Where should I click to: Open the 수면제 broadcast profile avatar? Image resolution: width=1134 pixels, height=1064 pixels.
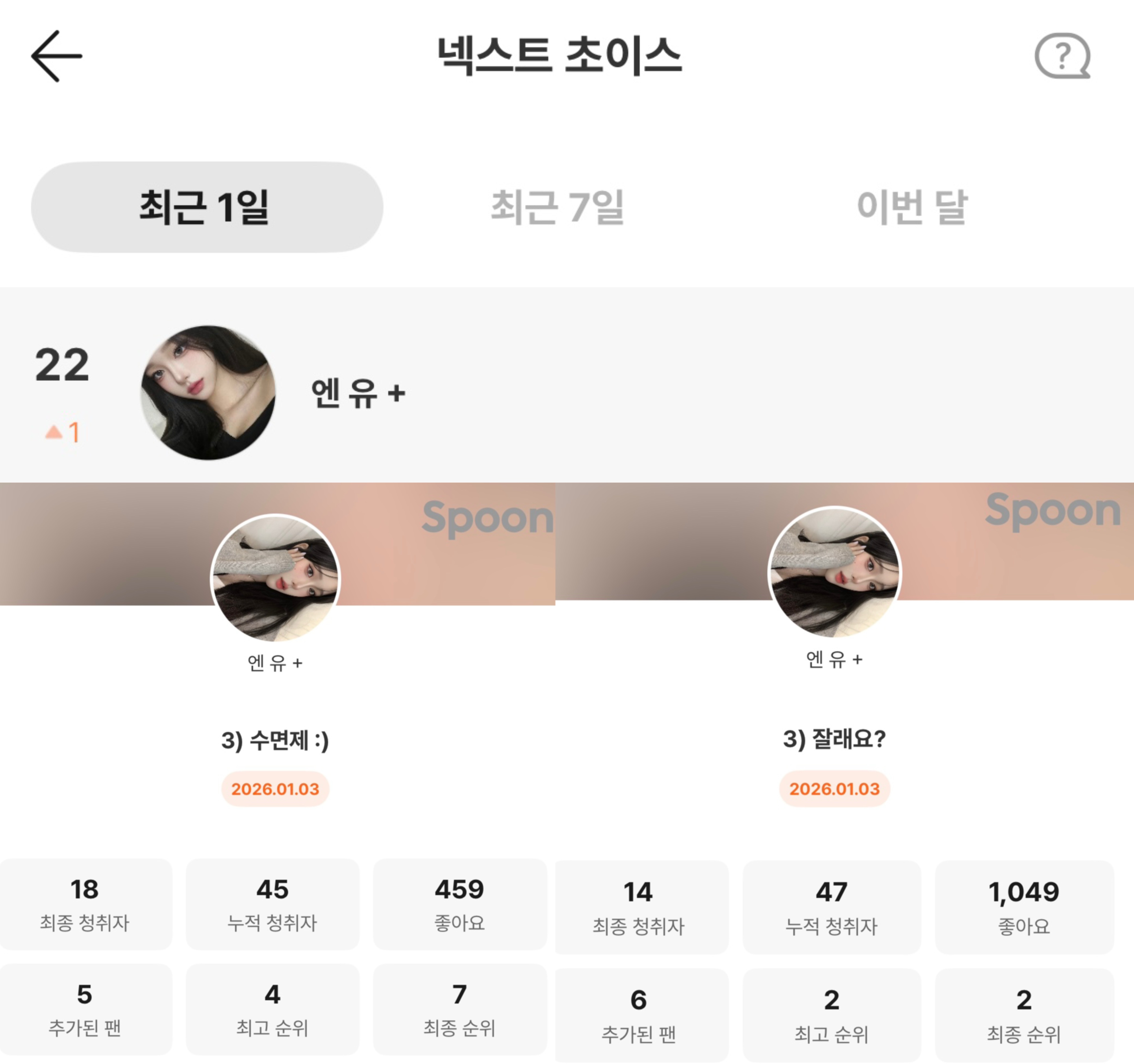(x=275, y=578)
